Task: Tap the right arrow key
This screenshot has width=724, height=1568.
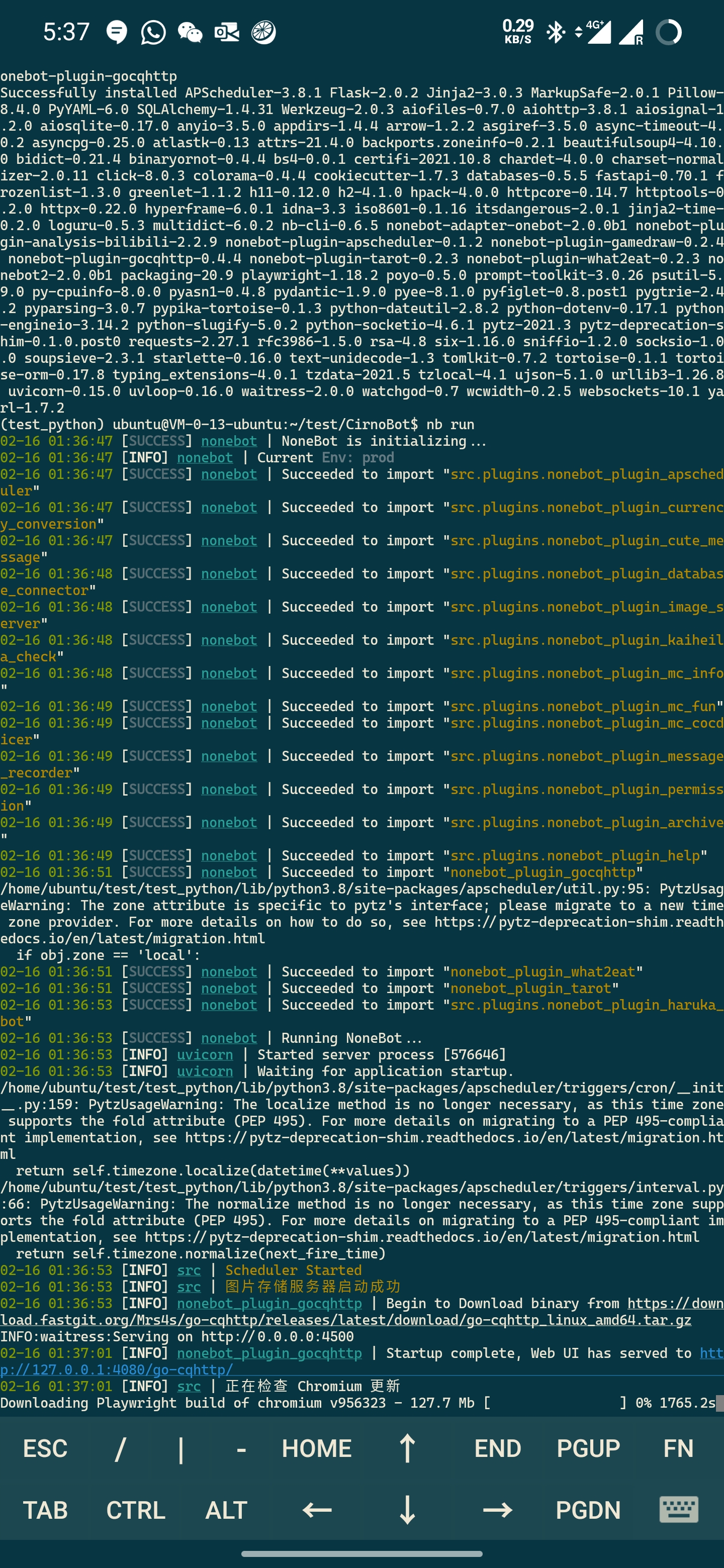Action: point(497,1510)
